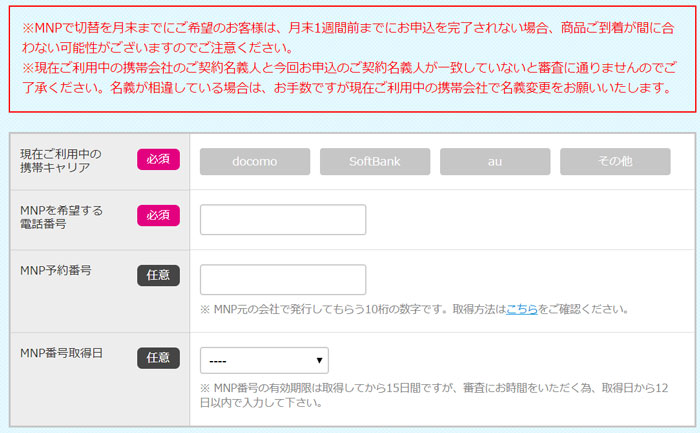The height and width of the screenshot is (433, 700).
Task: Focus the MNP予約番号 input field
Action: pos(283,279)
